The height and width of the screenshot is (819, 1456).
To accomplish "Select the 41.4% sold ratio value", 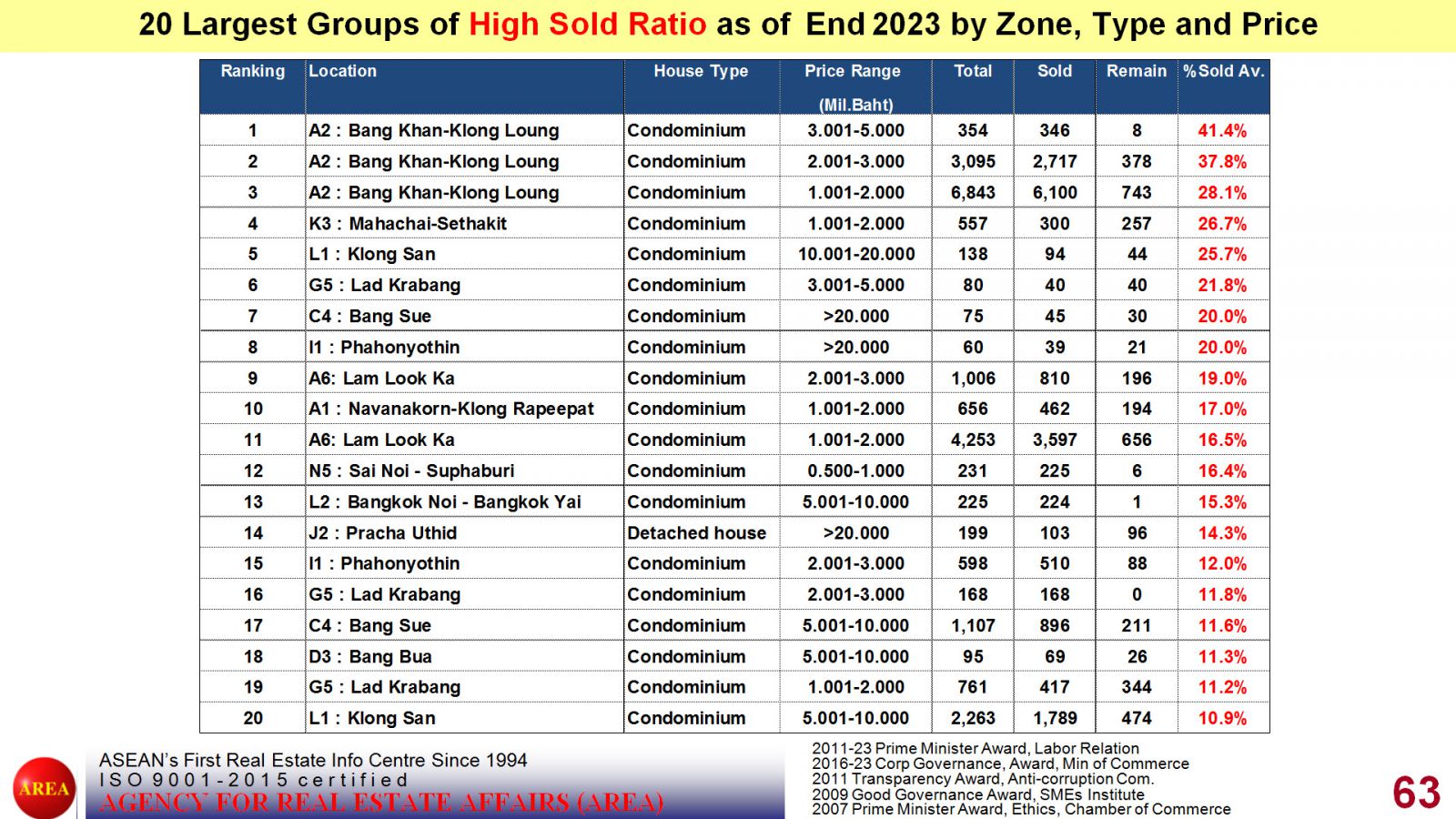I will [x=1222, y=130].
